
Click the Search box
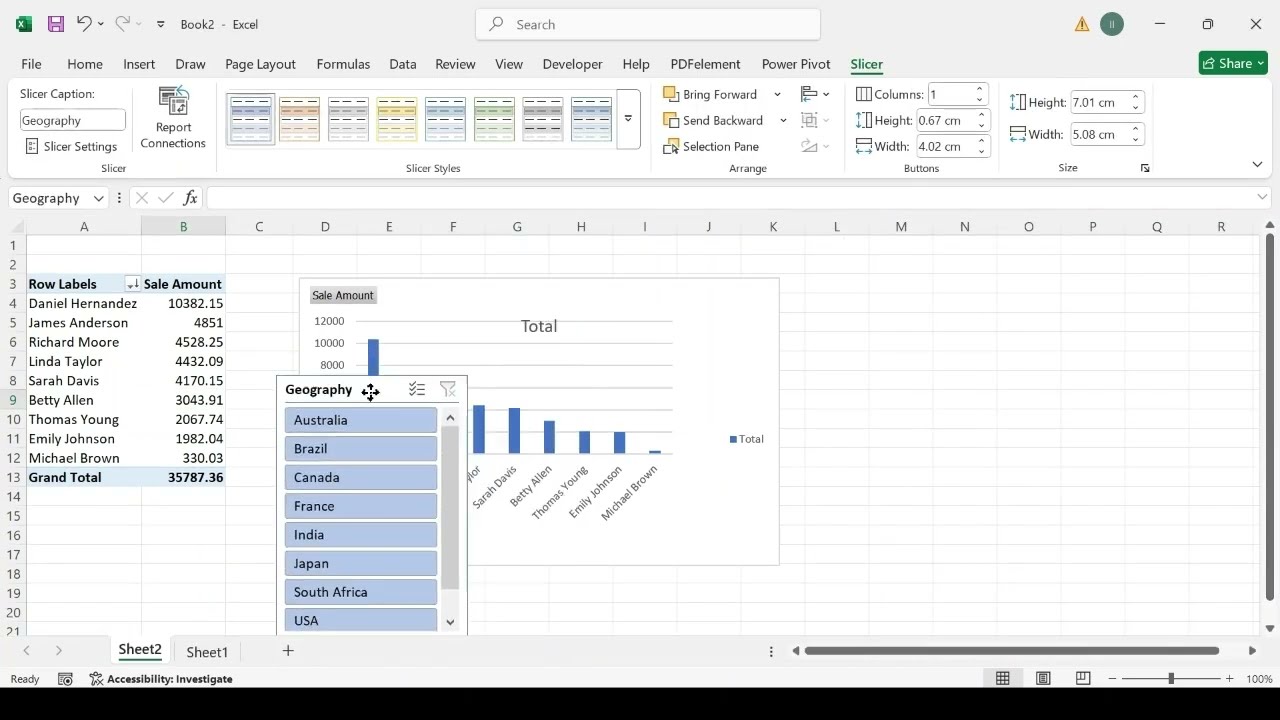point(648,24)
